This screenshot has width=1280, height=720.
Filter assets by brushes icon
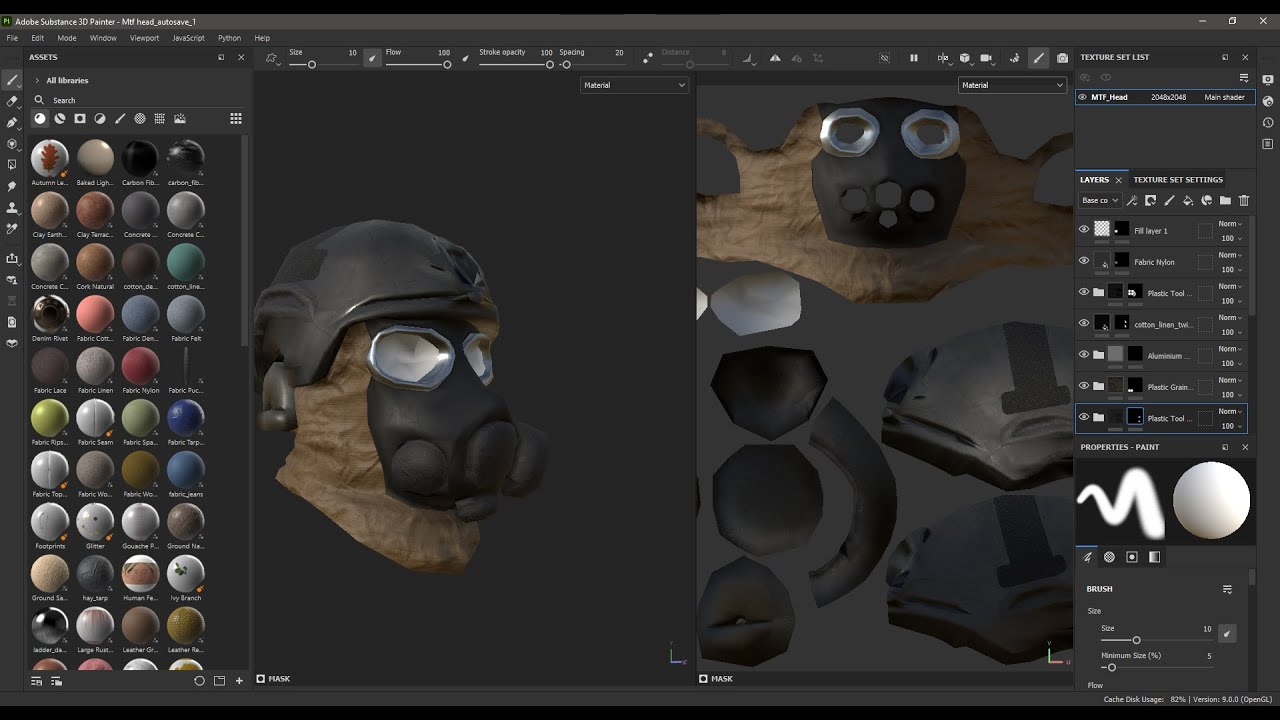coord(120,118)
